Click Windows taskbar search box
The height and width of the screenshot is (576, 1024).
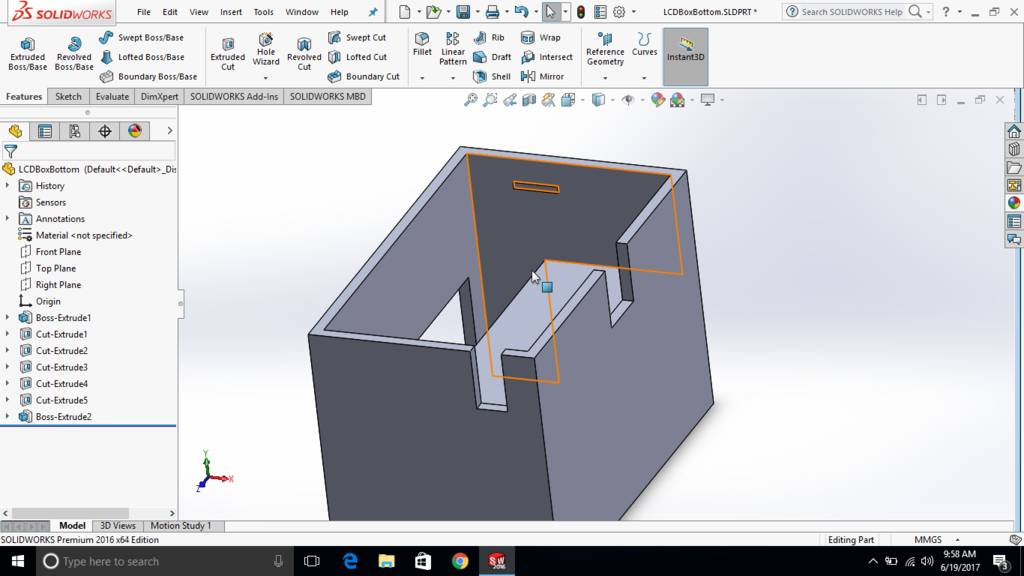(166, 561)
